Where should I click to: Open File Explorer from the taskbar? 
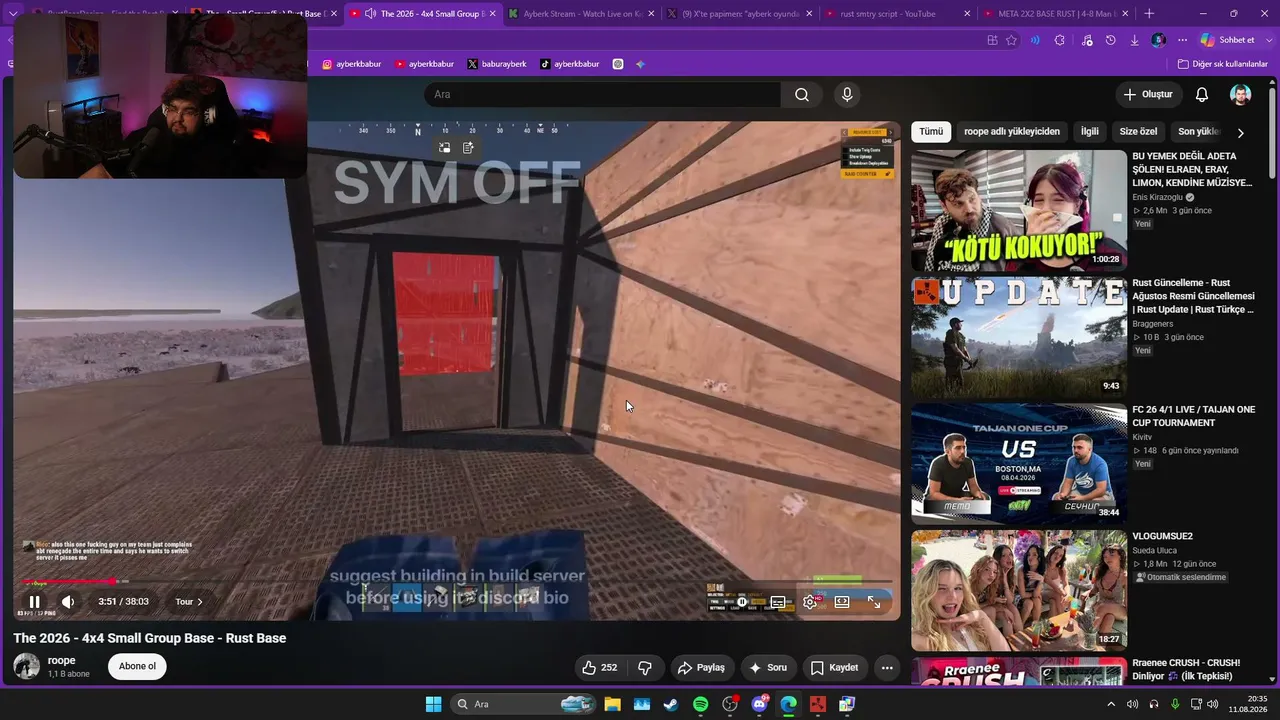(x=612, y=704)
